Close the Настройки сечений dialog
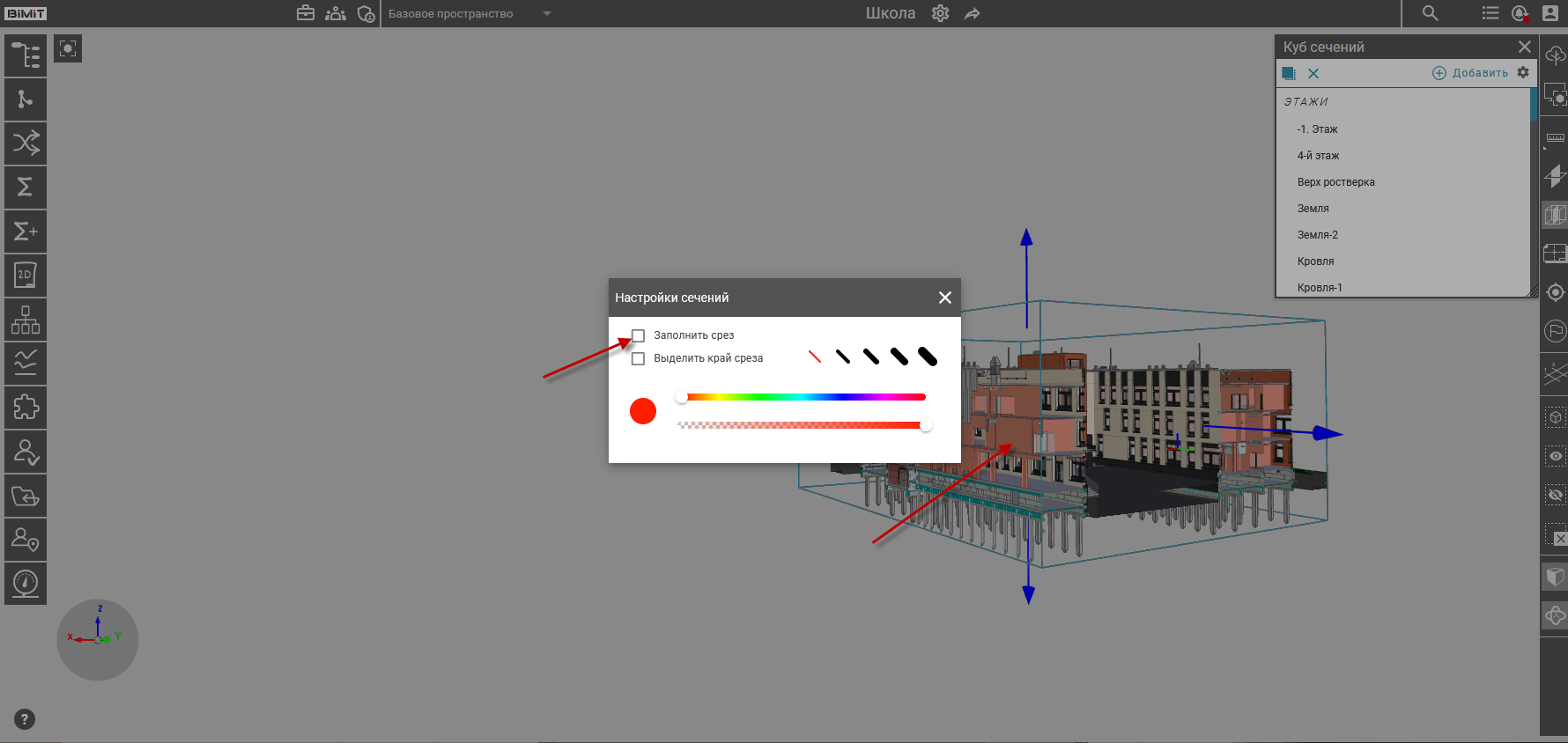The width and height of the screenshot is (1568, 743). (x=944, y=298)
